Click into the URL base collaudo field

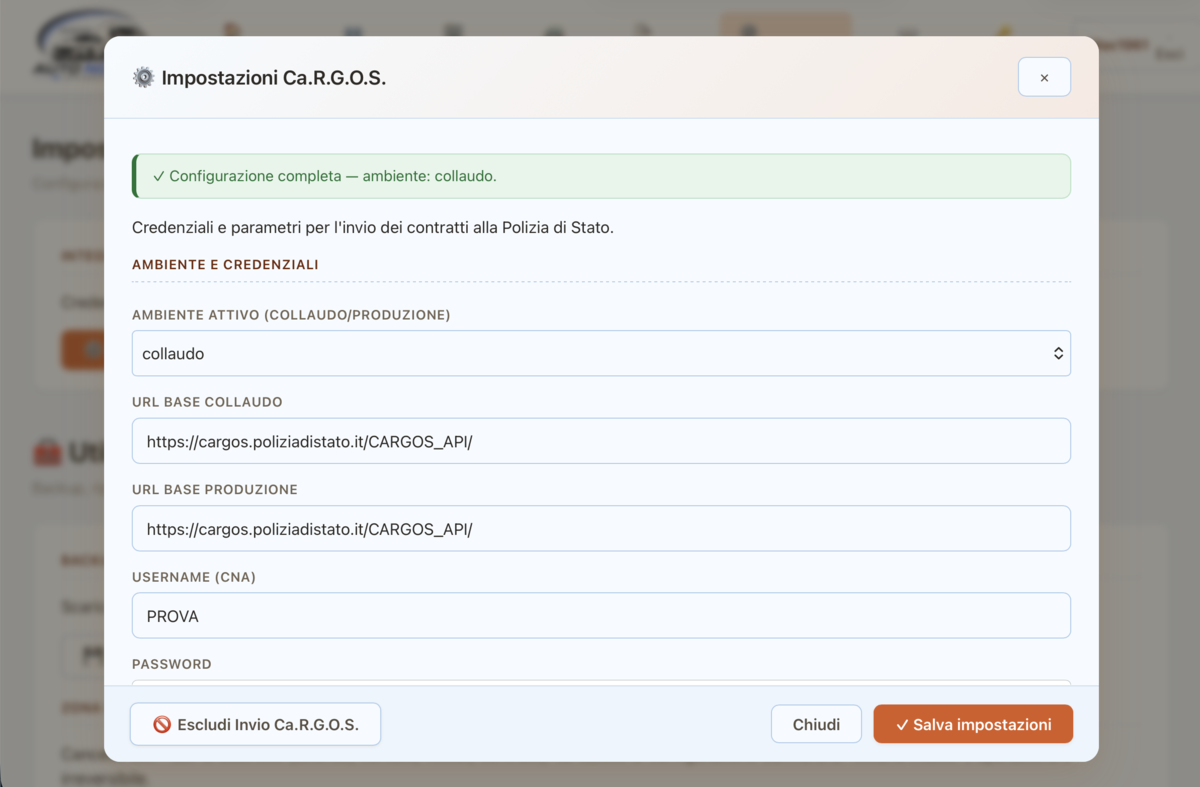pos(601,441)
